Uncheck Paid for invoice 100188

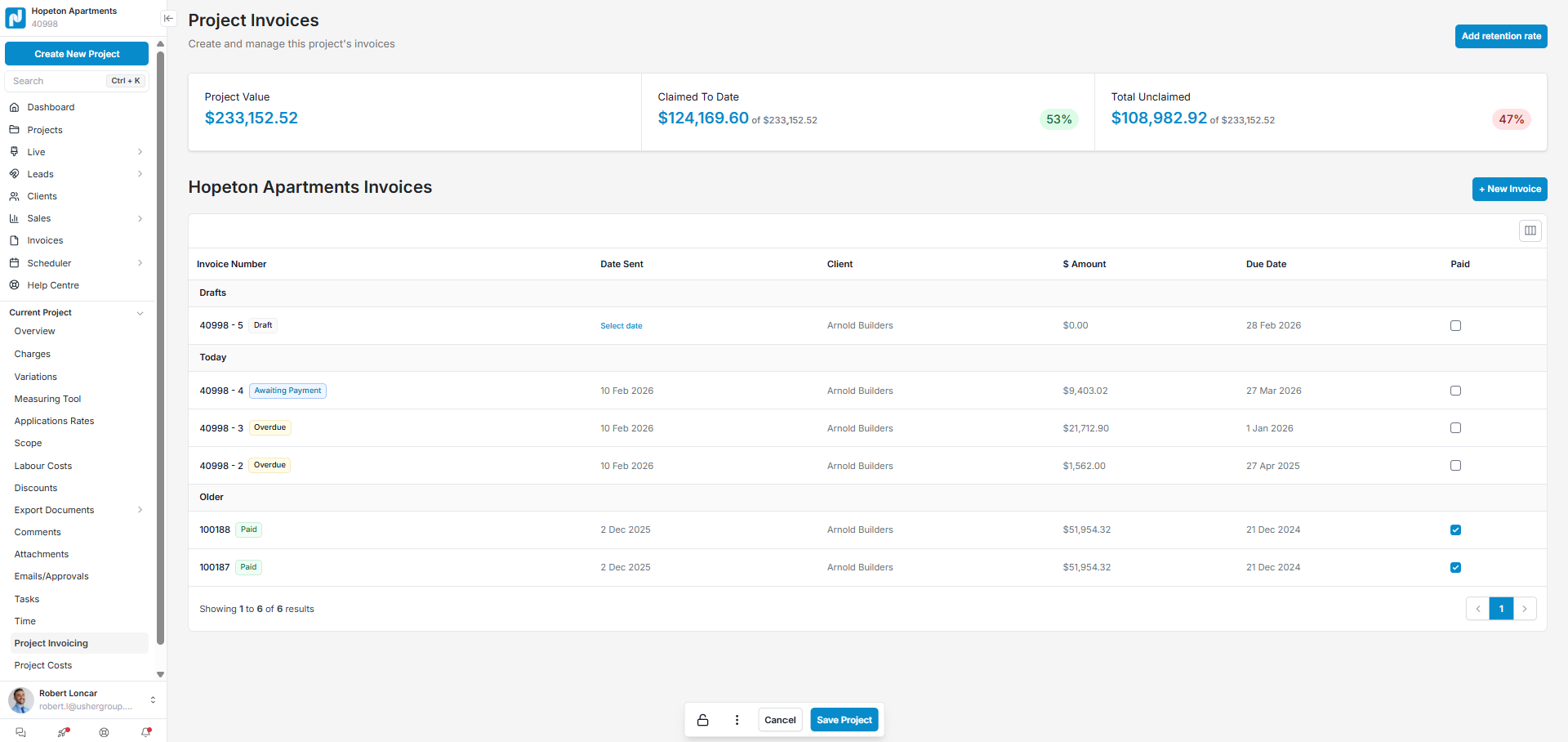coord(1455,530)
